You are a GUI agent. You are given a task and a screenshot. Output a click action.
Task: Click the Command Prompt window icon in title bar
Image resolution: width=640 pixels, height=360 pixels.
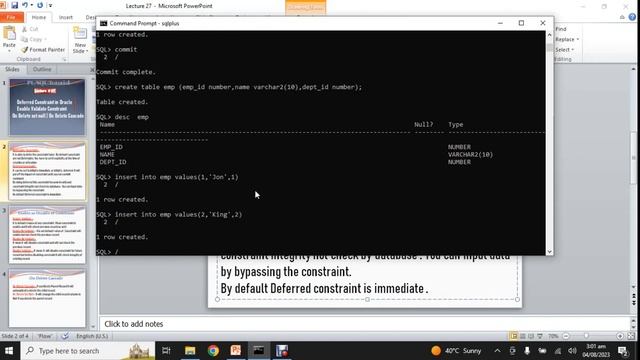[x=103, y=23]
